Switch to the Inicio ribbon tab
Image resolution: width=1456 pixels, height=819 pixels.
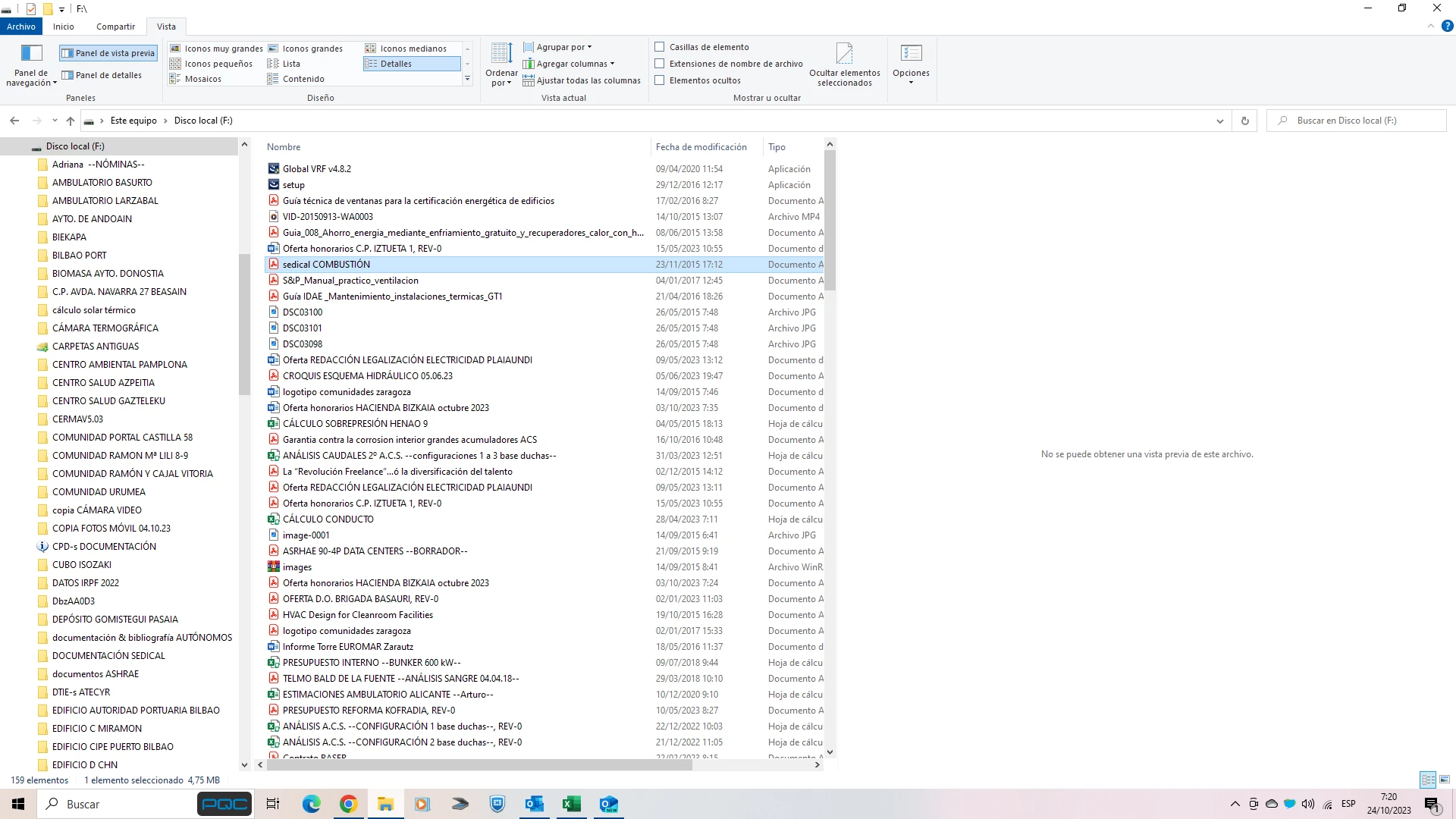[64, 27]
